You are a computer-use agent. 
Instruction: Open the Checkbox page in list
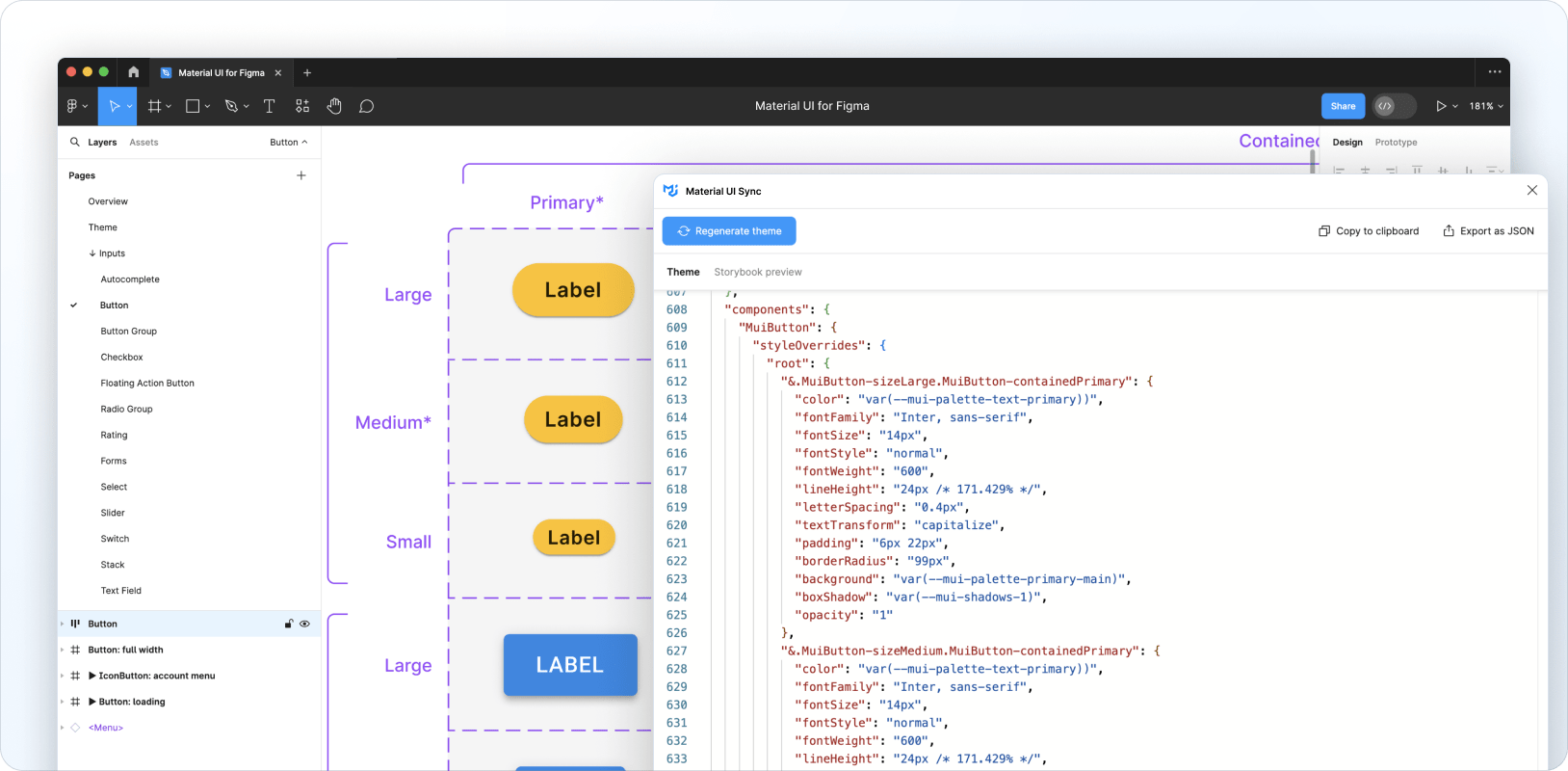(121, 357)
